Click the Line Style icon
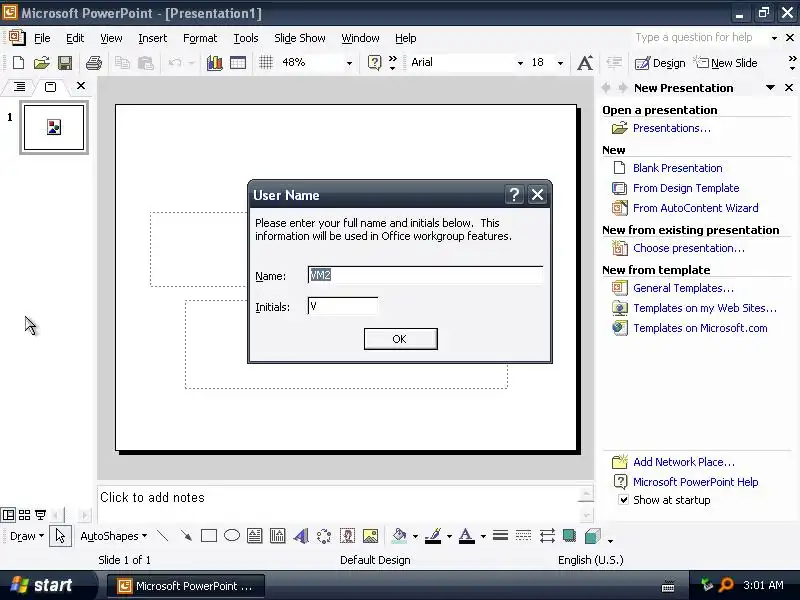The width and height of the screenshot is (800, 600). click(x=501, y=536)
